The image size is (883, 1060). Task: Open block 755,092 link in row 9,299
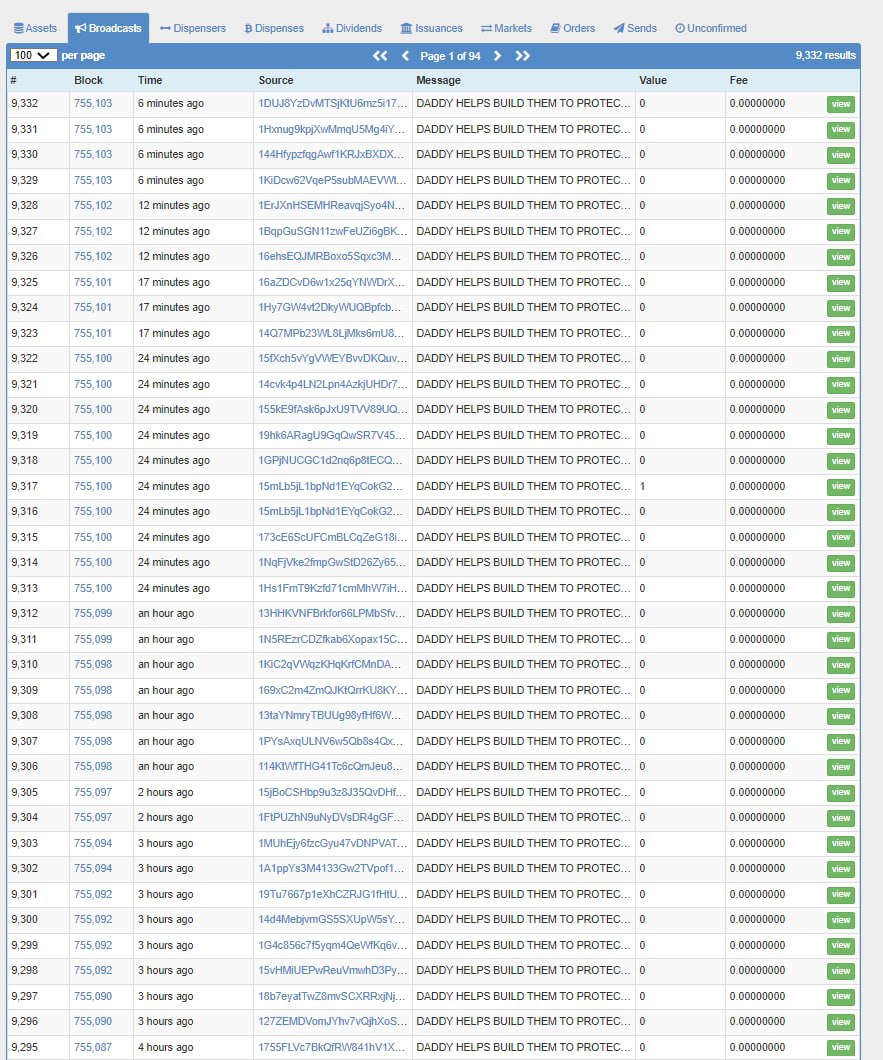point(93,946)
